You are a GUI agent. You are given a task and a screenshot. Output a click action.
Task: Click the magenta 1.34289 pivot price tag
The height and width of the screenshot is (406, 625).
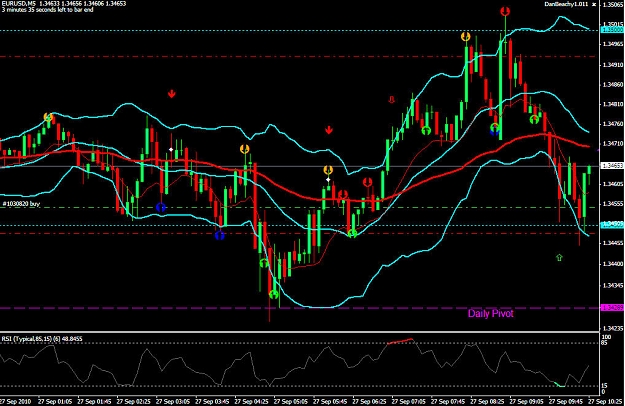612,308
